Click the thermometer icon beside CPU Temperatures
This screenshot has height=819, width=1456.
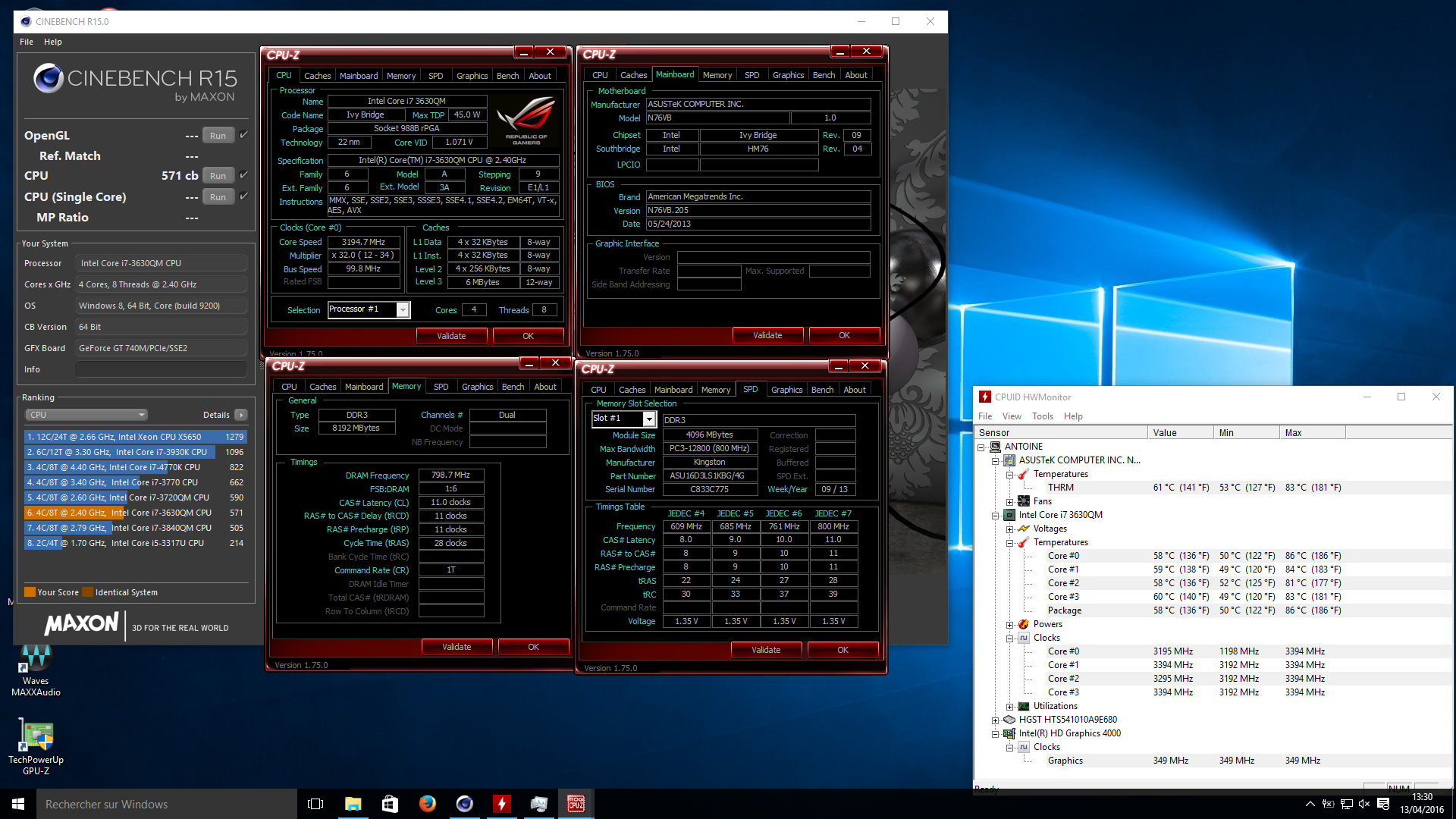1024,542
